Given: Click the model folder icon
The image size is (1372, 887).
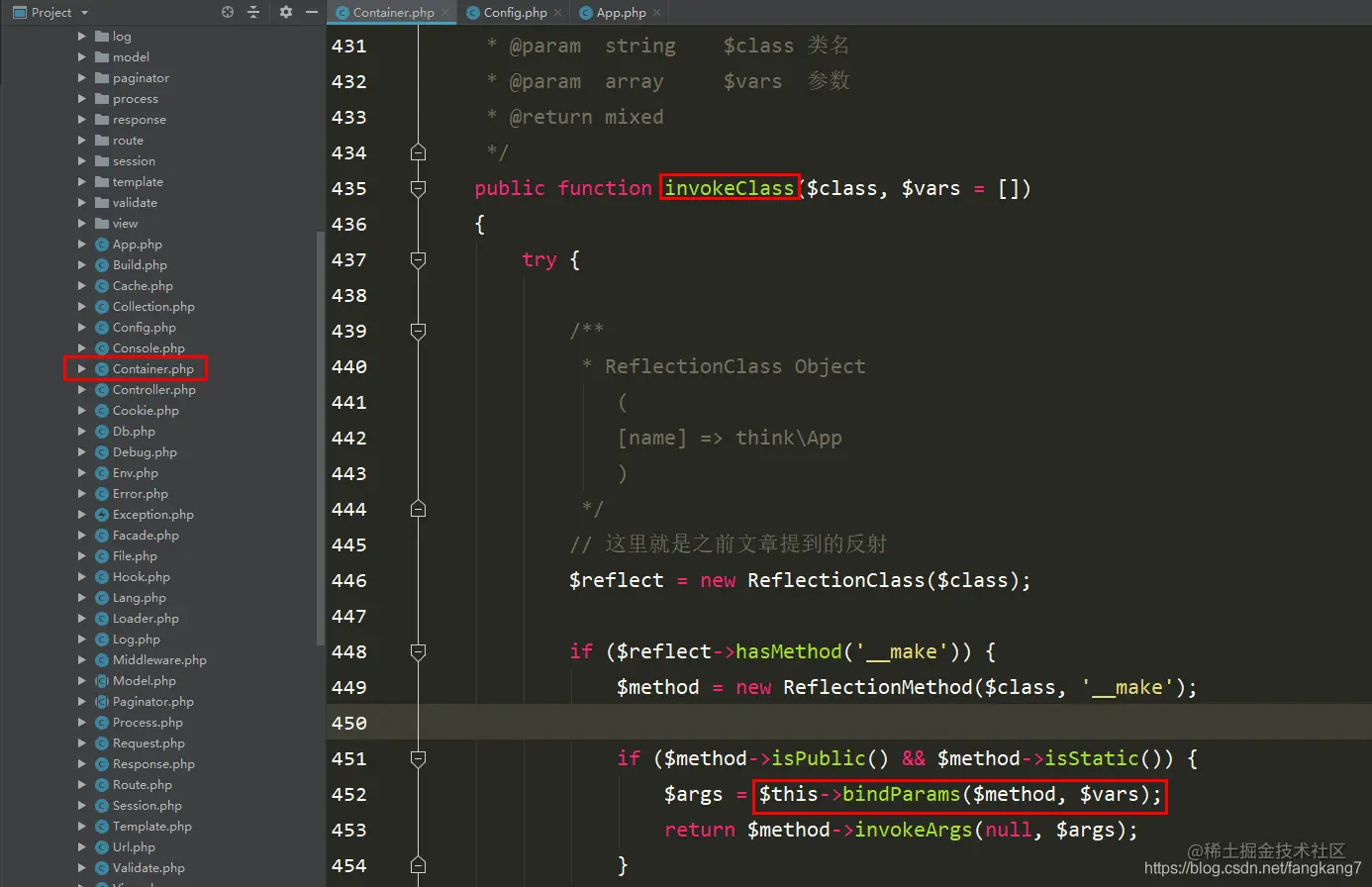Looking at the screenshot, I should tap(101, 57).
